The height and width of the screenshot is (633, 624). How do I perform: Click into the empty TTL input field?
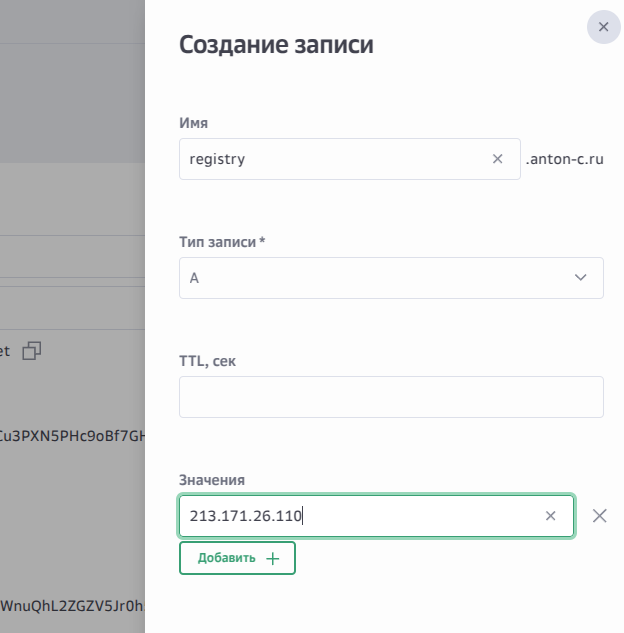pos(391,397)
